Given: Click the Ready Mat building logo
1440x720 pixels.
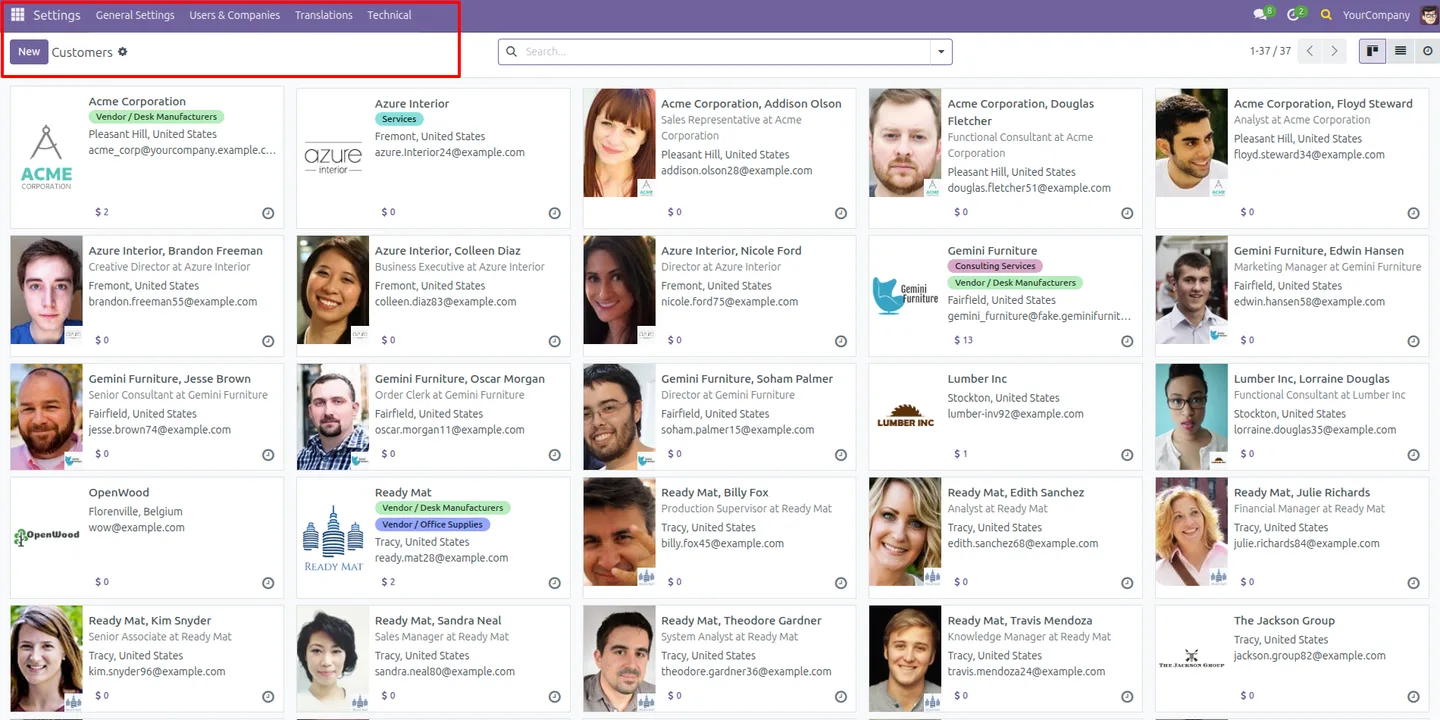Looking at the screenshot, I should (333, 538).
